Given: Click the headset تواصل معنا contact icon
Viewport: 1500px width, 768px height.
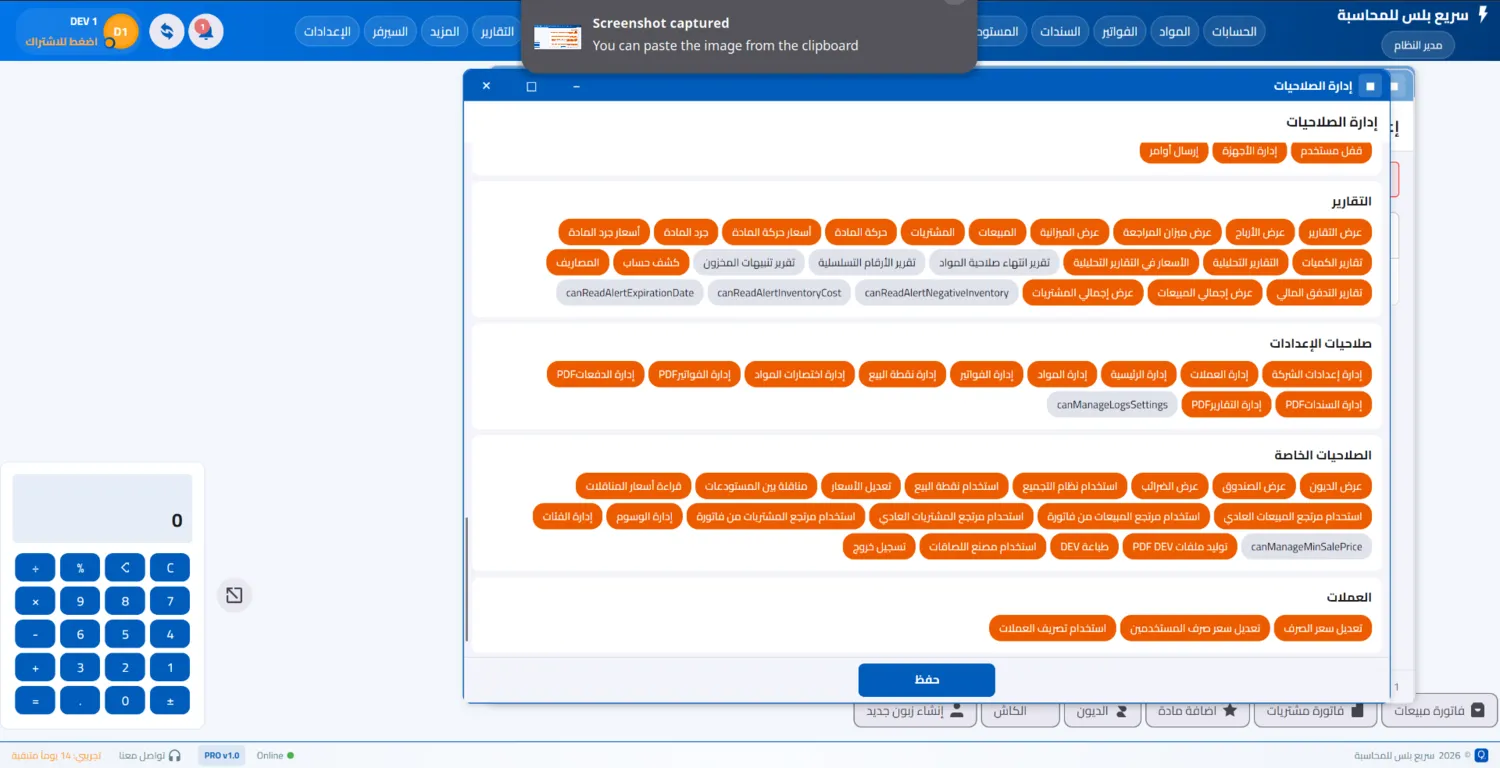Looking at the screenshot, I should pos(175,756).
